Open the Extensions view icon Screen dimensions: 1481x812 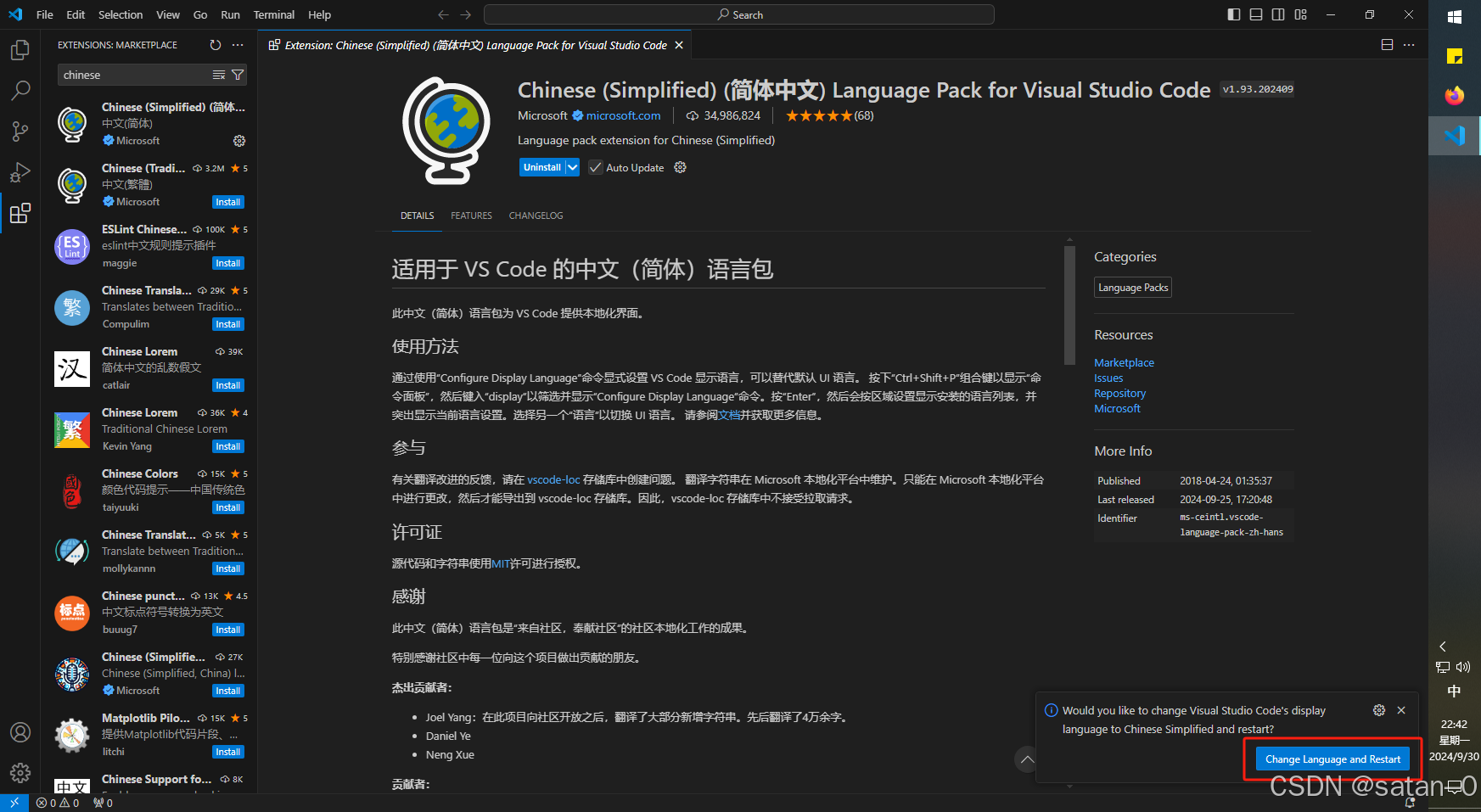click(20, 213)
